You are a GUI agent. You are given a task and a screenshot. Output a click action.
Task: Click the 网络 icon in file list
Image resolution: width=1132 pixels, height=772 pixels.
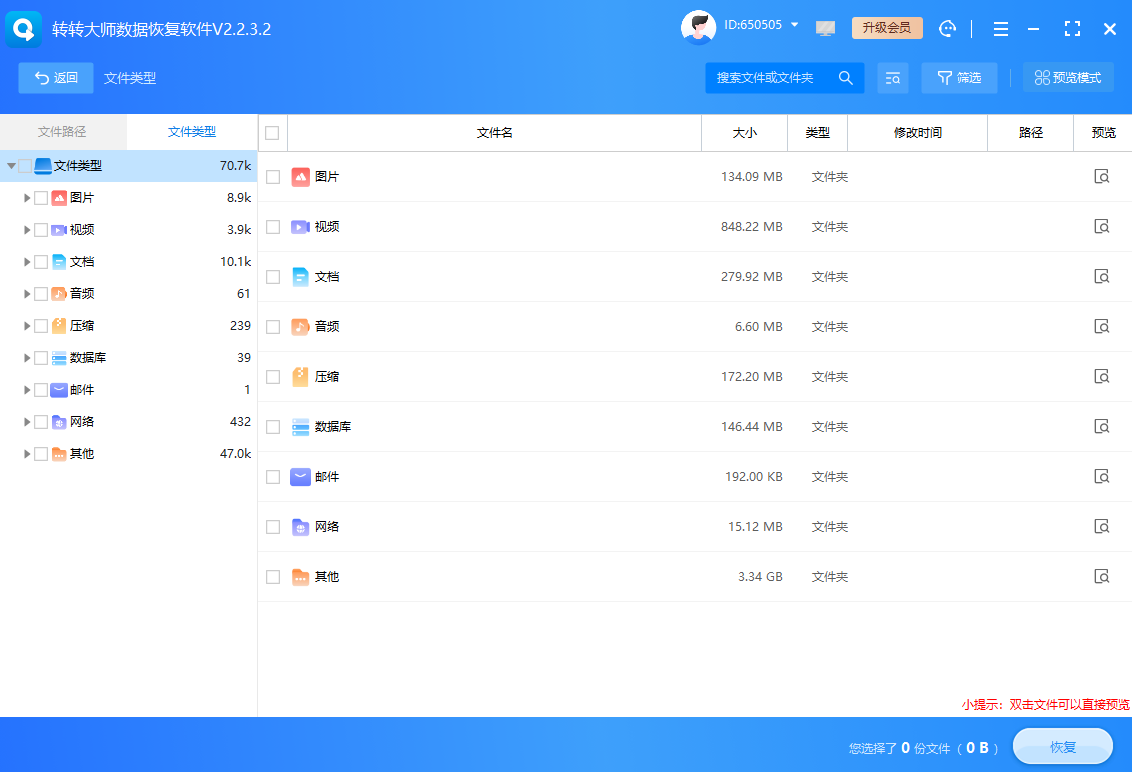(300, 526)
